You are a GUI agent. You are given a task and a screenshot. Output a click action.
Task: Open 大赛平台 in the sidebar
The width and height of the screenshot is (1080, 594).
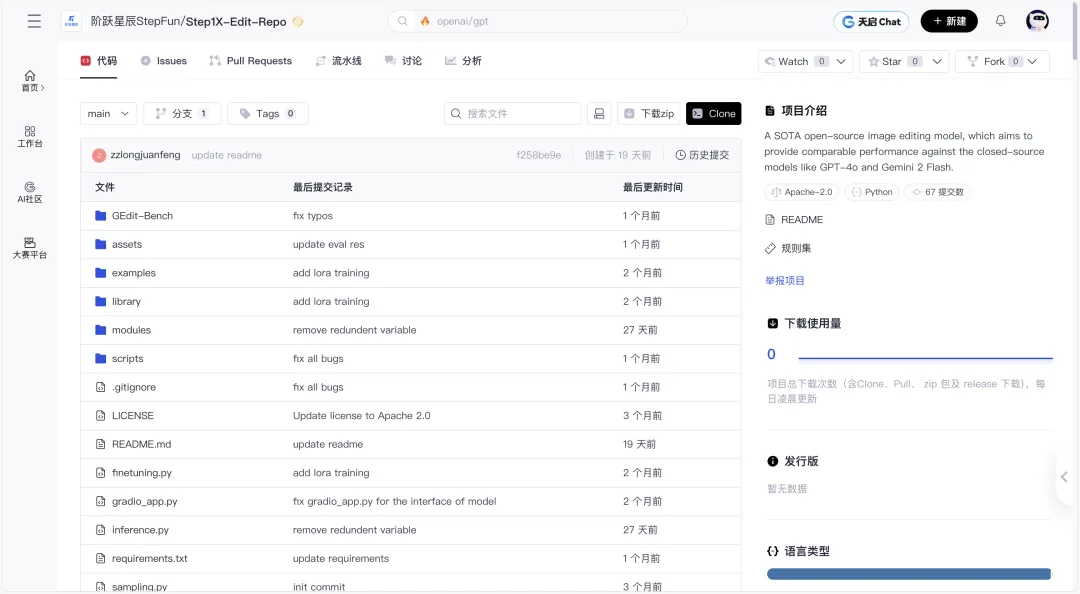[30, 248]
